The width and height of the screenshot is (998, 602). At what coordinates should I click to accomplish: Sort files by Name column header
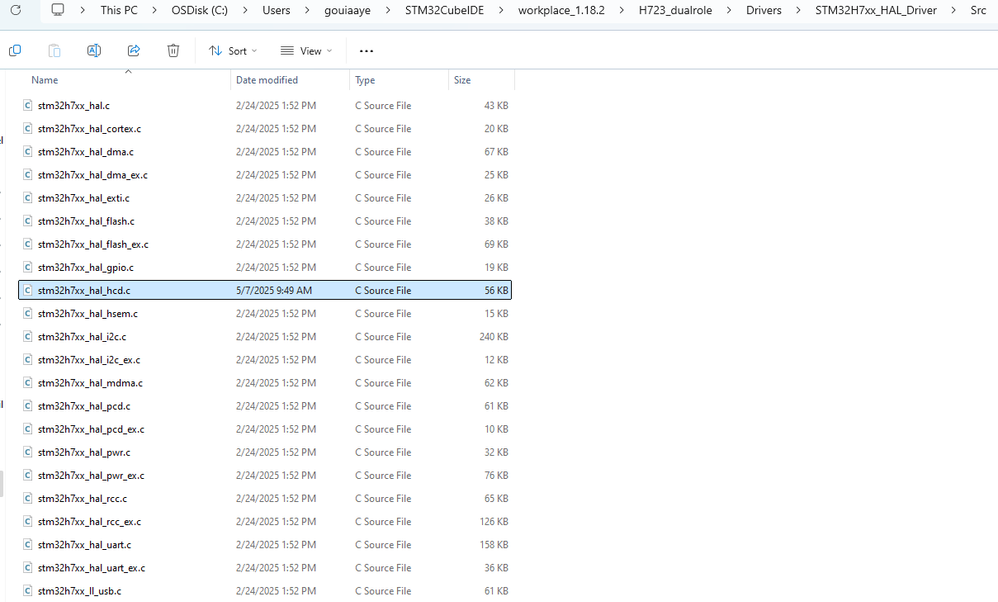pos(45,80)
